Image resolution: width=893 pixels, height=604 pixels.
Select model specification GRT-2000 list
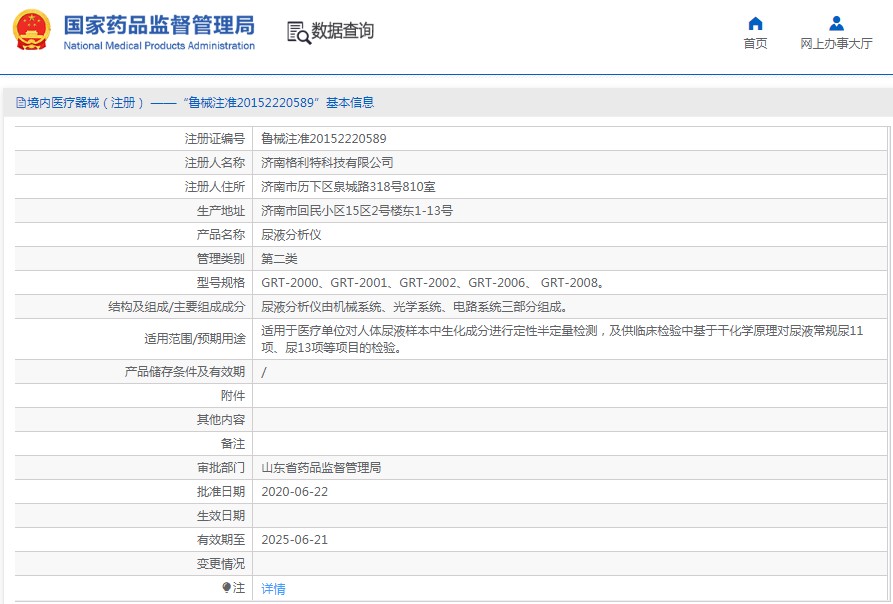(x=433, y=283)
